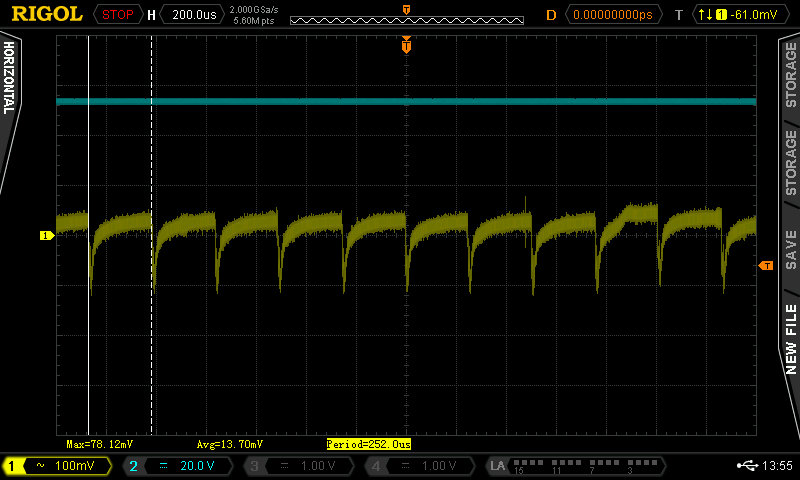Select the horizontal delay value 0.00000000ps
The image size is (800, 480).
612,15
